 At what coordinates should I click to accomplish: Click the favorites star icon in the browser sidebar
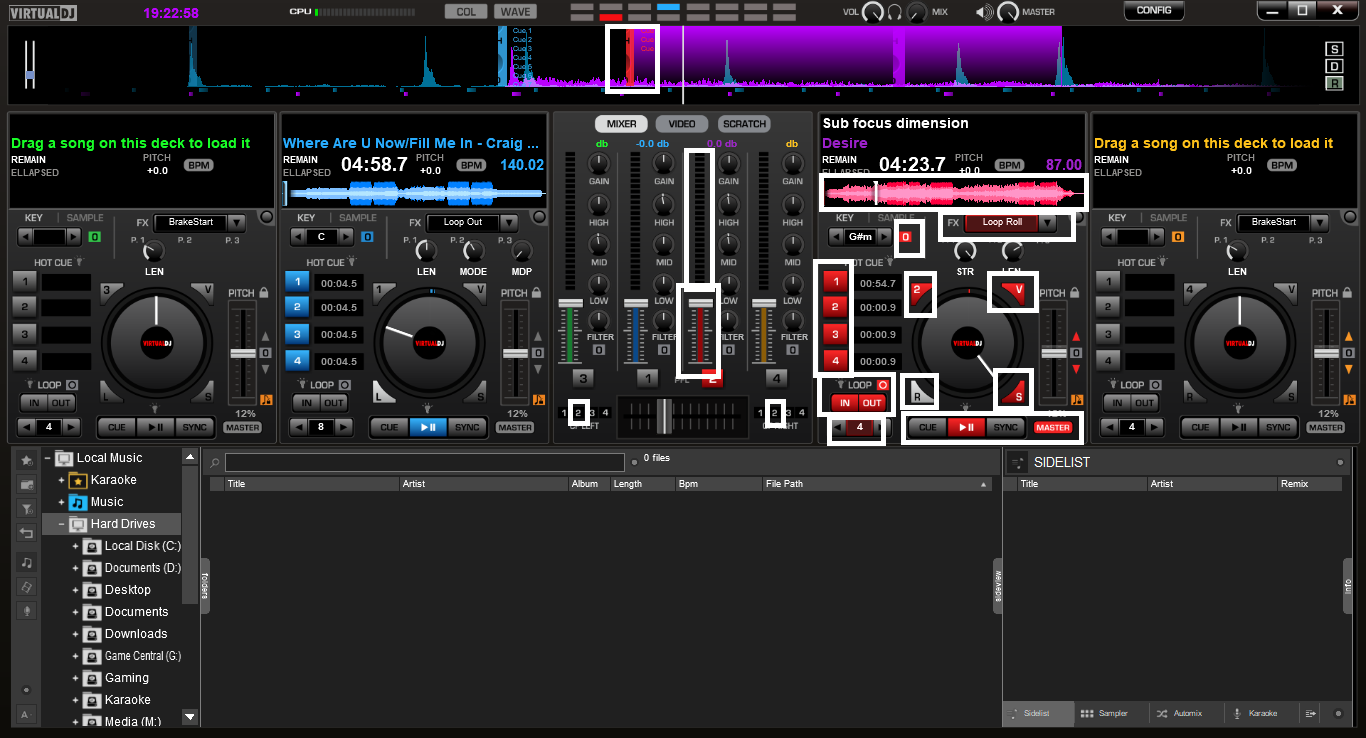26,459
